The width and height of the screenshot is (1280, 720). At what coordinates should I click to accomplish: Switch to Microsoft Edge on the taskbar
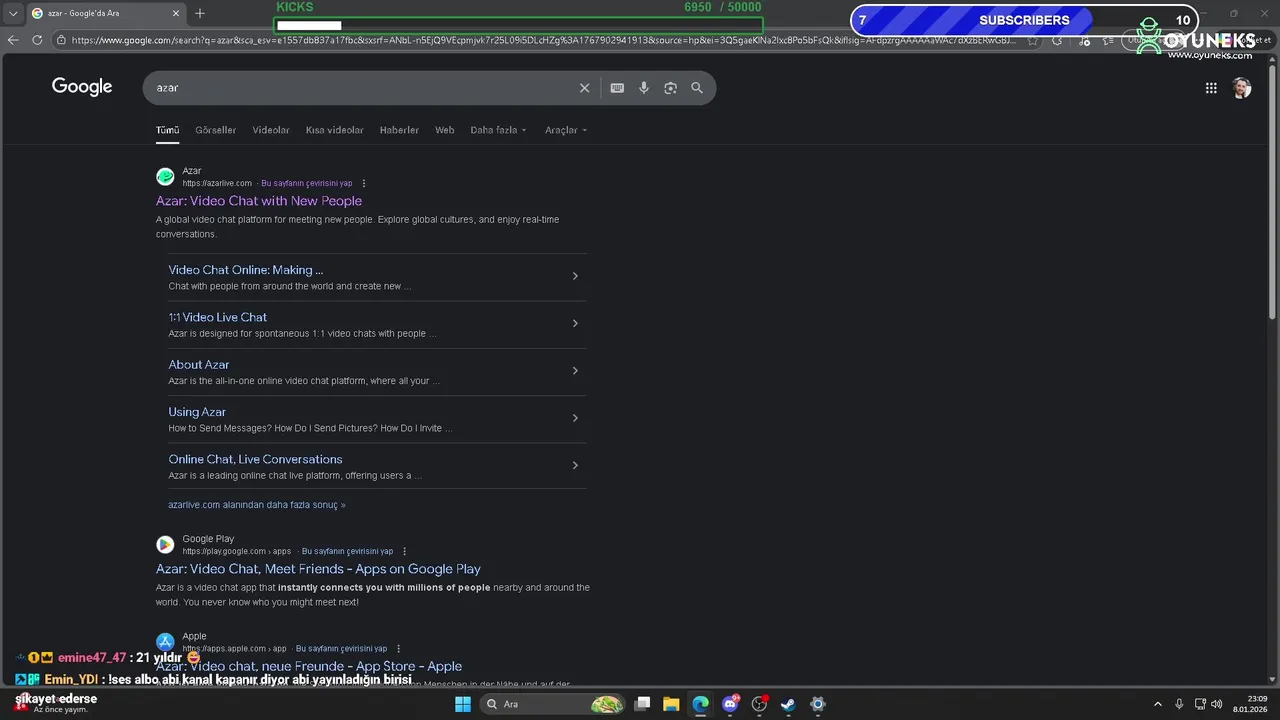(x=700, y=704)
